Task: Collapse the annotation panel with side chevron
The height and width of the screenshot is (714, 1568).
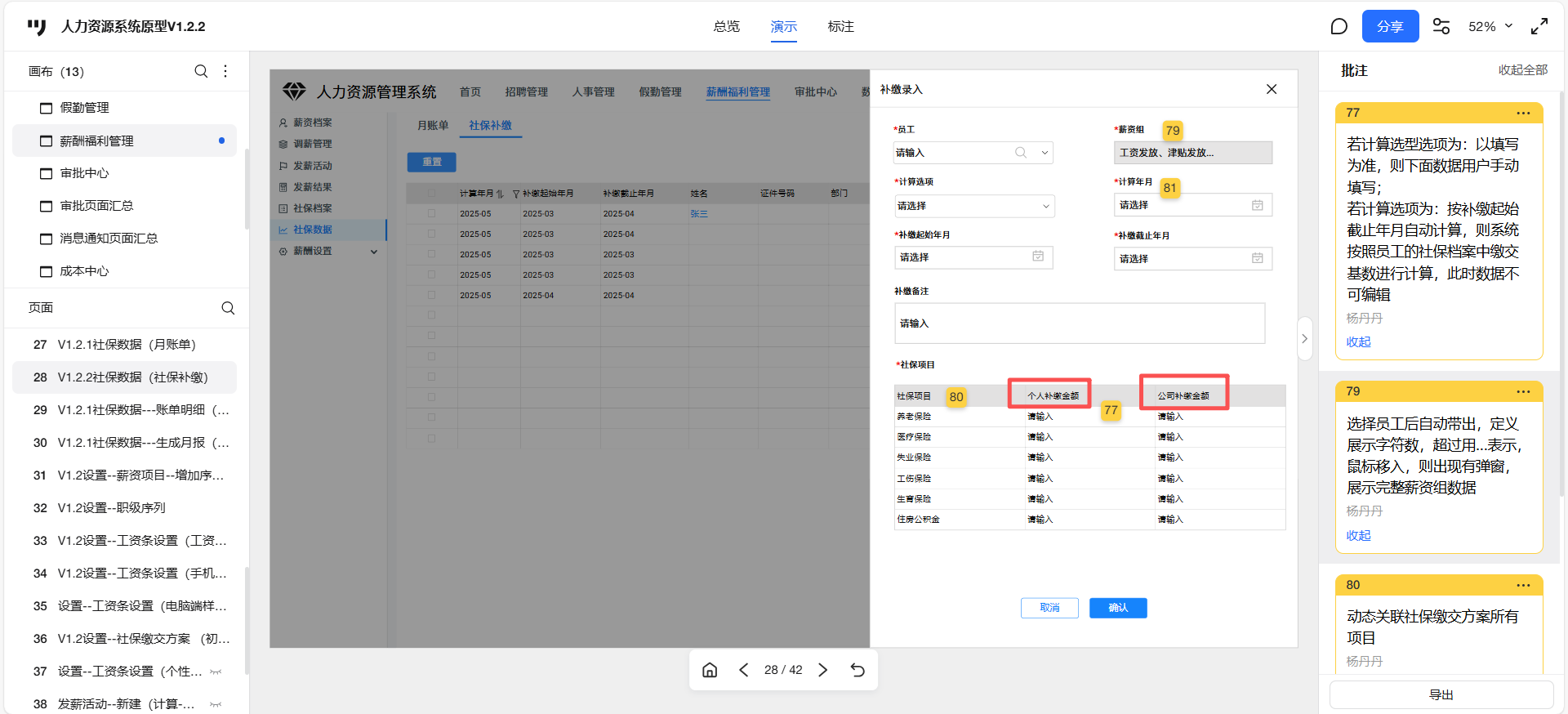Action: click(x=1304, y=338)
